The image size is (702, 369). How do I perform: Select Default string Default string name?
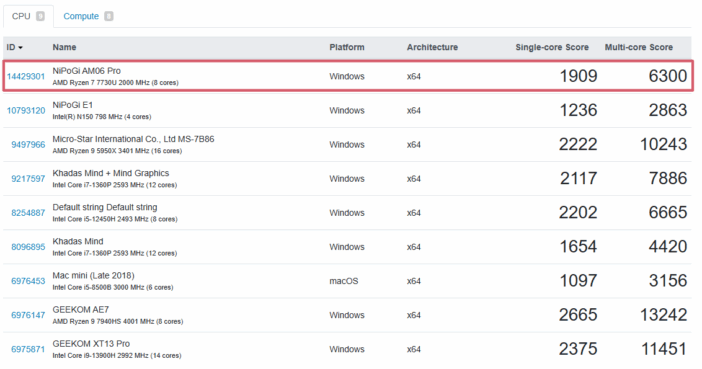(x=105, y=207)
